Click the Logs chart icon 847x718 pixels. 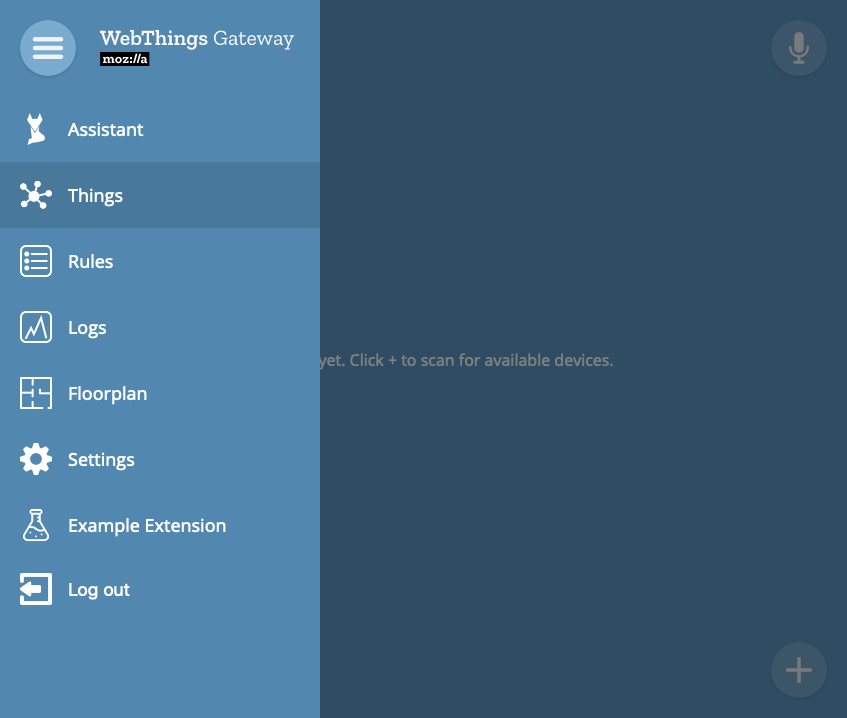pyautogui.click(x=36, y=327)
